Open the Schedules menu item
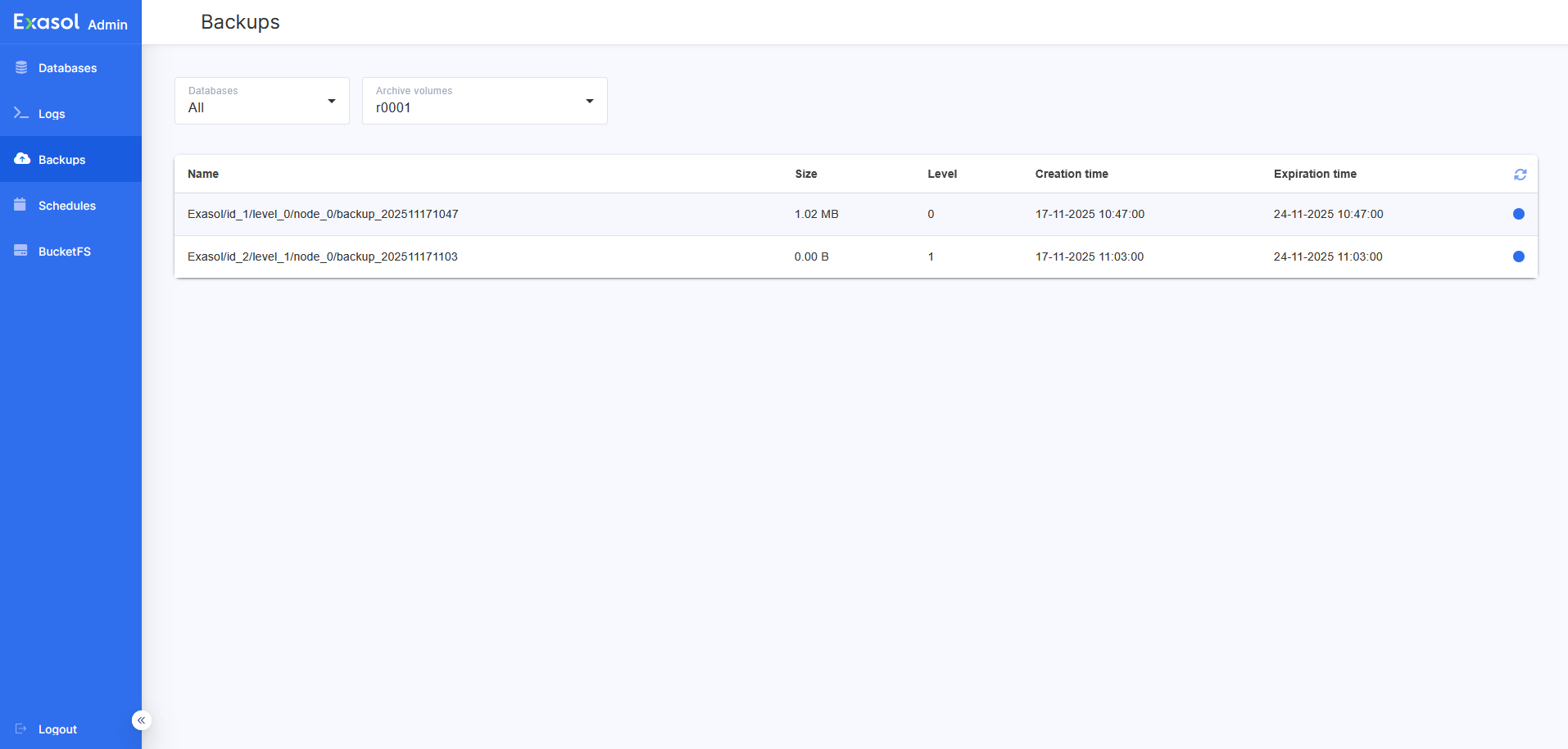This screenshot has height=749, width=1568. coord(67,206)
